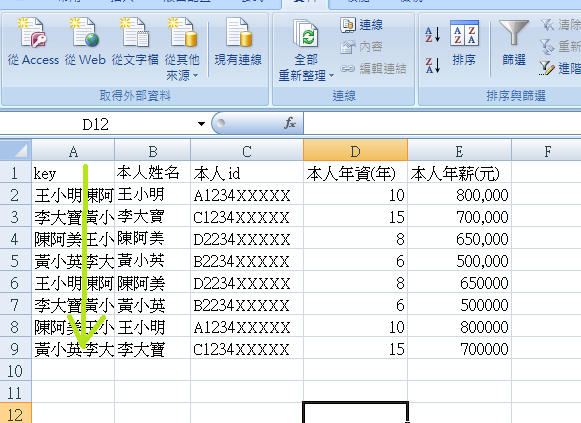Select column B header

click(x=153, y=151)
